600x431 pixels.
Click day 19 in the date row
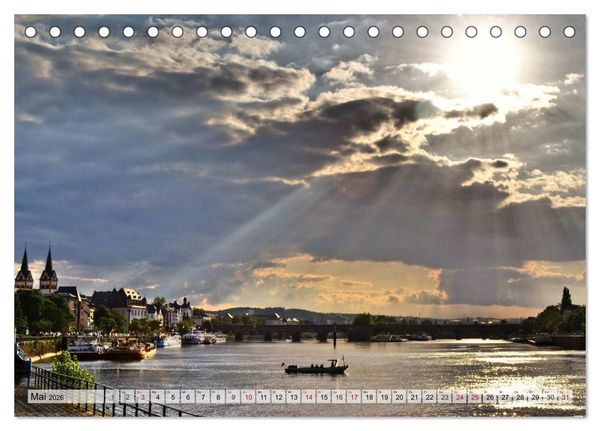click(385, 397)
